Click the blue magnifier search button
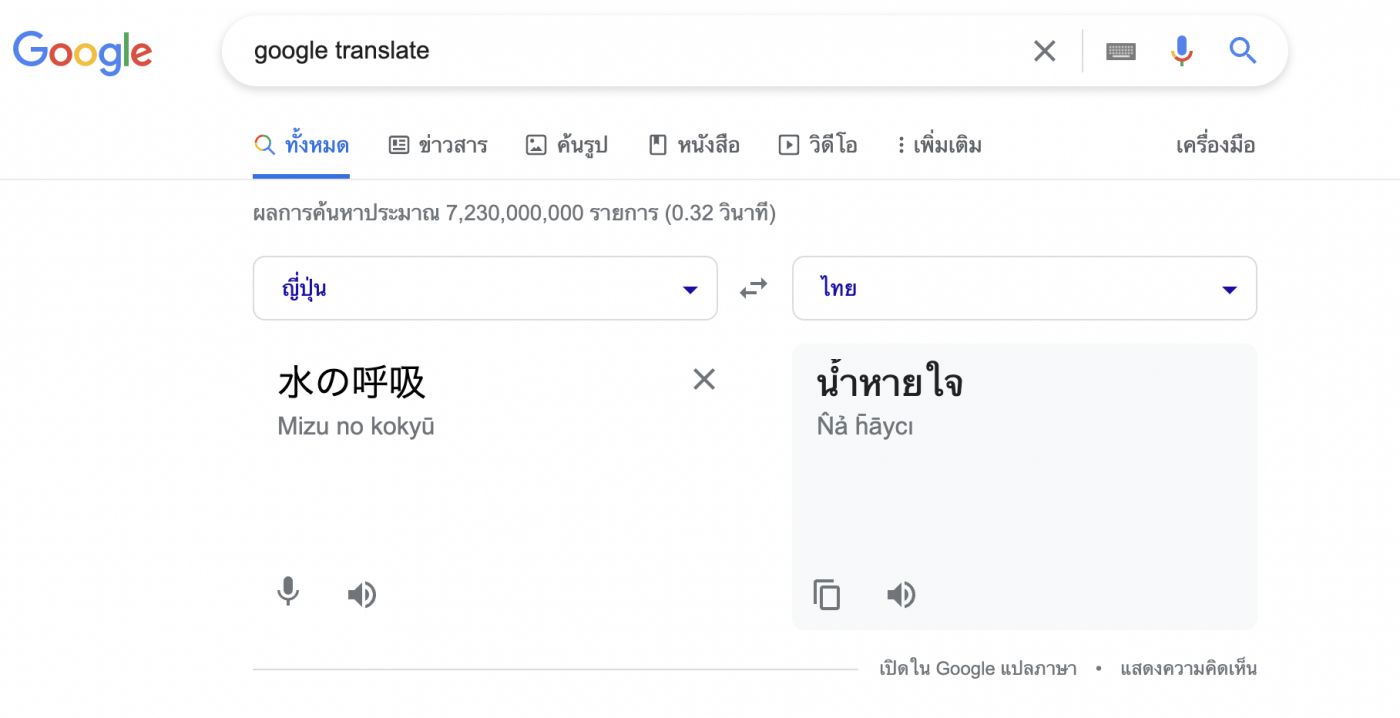1400x718 pixels. click(x=1242, y=51)
